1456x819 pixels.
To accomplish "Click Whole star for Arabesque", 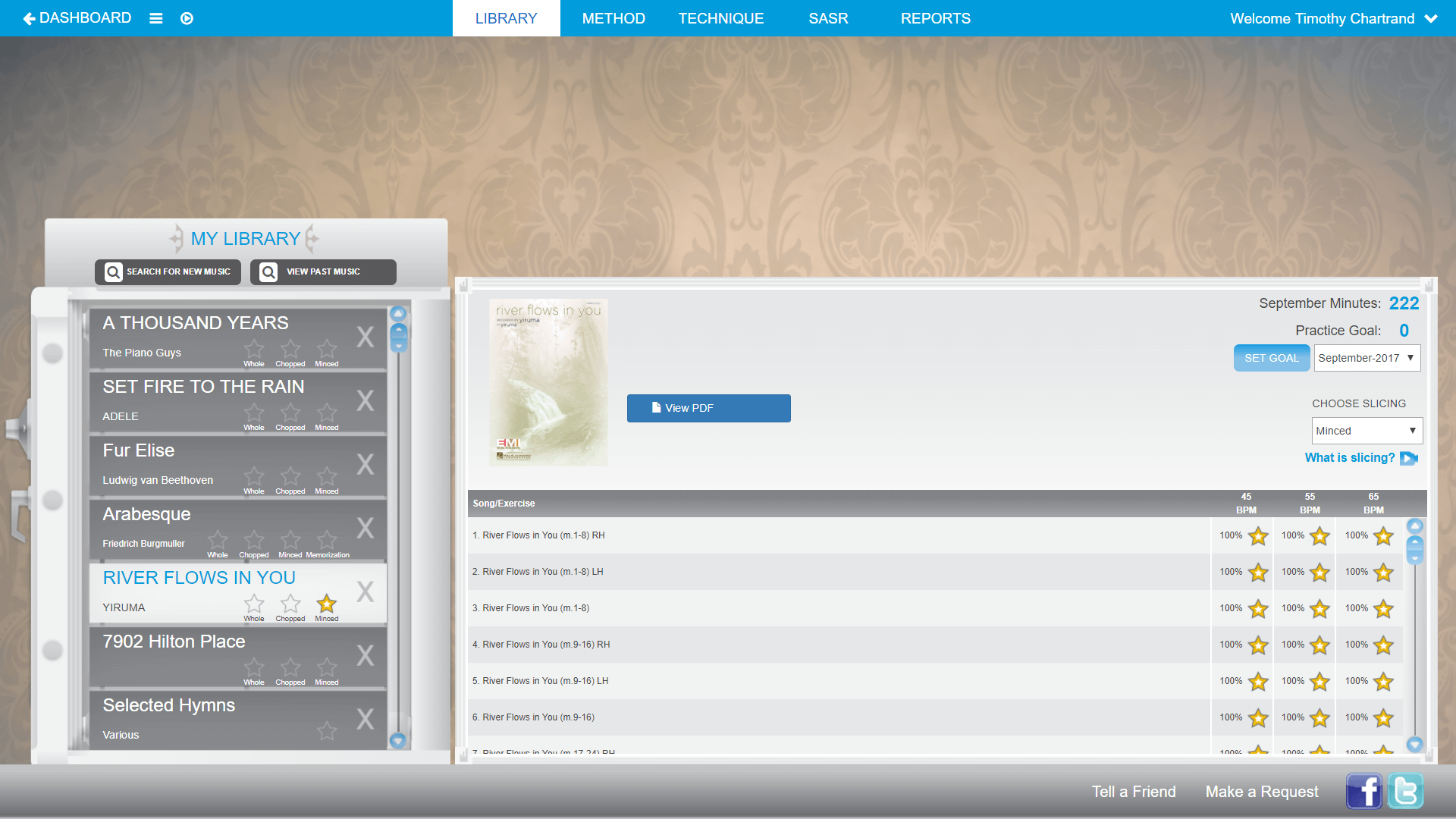I will (x=218, y=540).
